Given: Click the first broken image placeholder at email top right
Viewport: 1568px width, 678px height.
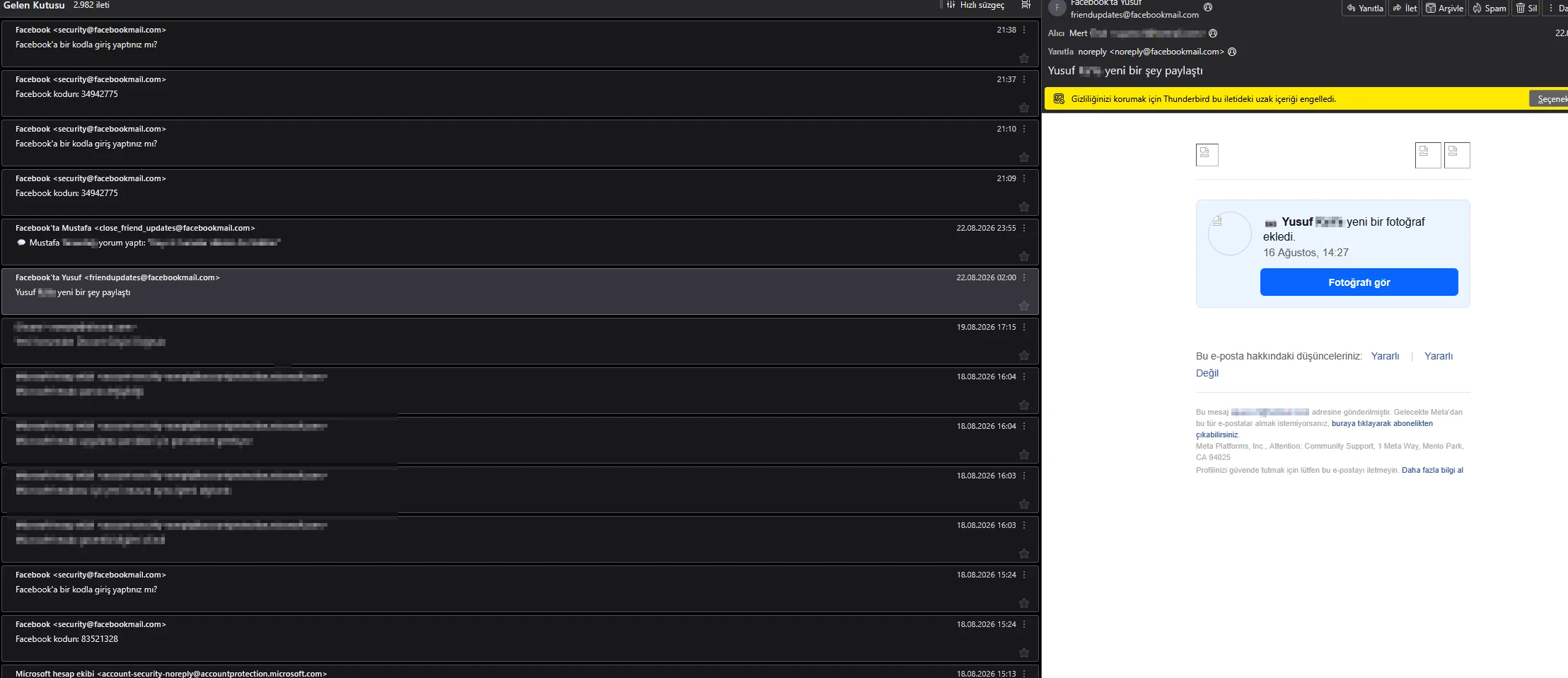Looking at the screenshot, I should (x=1428, y=155).
